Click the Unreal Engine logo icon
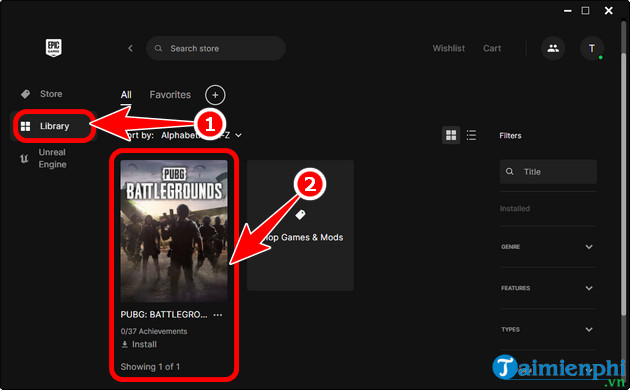 [24, 159]
